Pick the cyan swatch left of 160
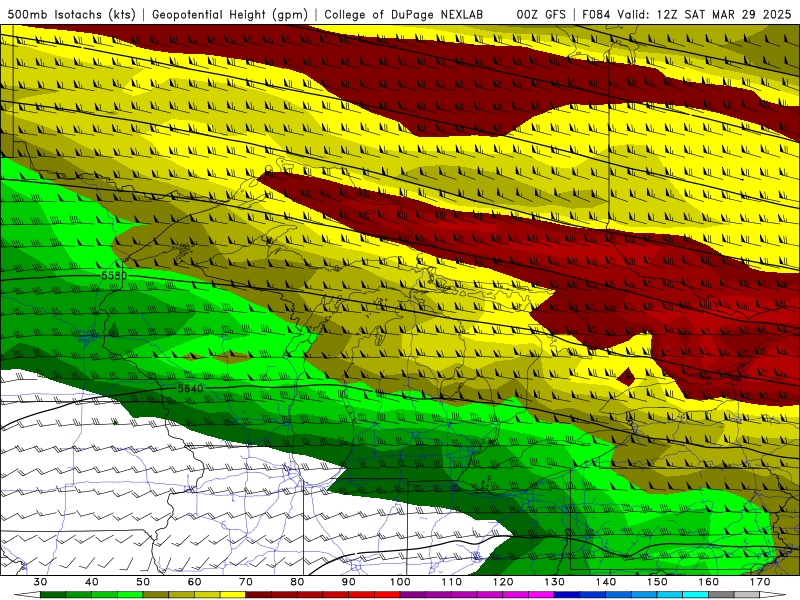The image size is (800, 600). pos(696,596)
